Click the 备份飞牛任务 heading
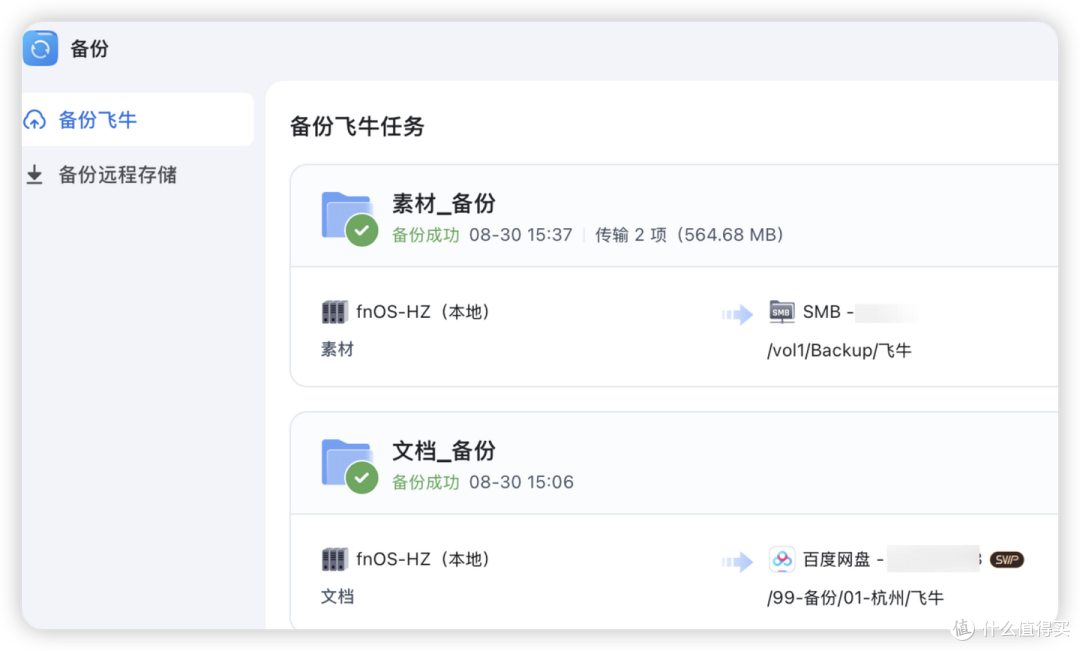This screenshot has width=1080, height=651. [x=357, y=126]
